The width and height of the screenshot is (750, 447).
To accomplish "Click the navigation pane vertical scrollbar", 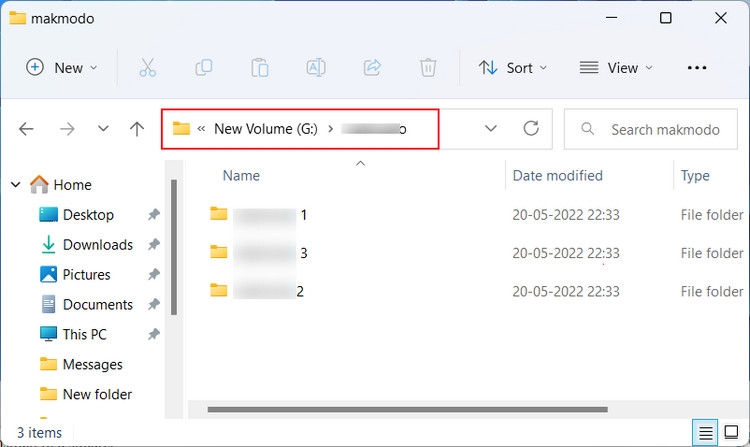I will pyautogui.click(x=174, y=247).
